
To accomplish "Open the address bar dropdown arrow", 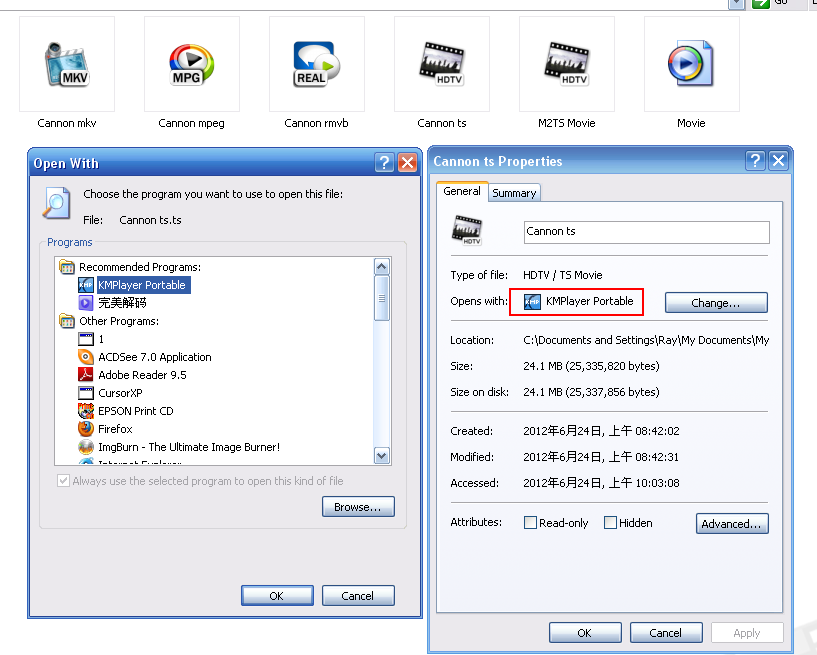I will 736,4.
